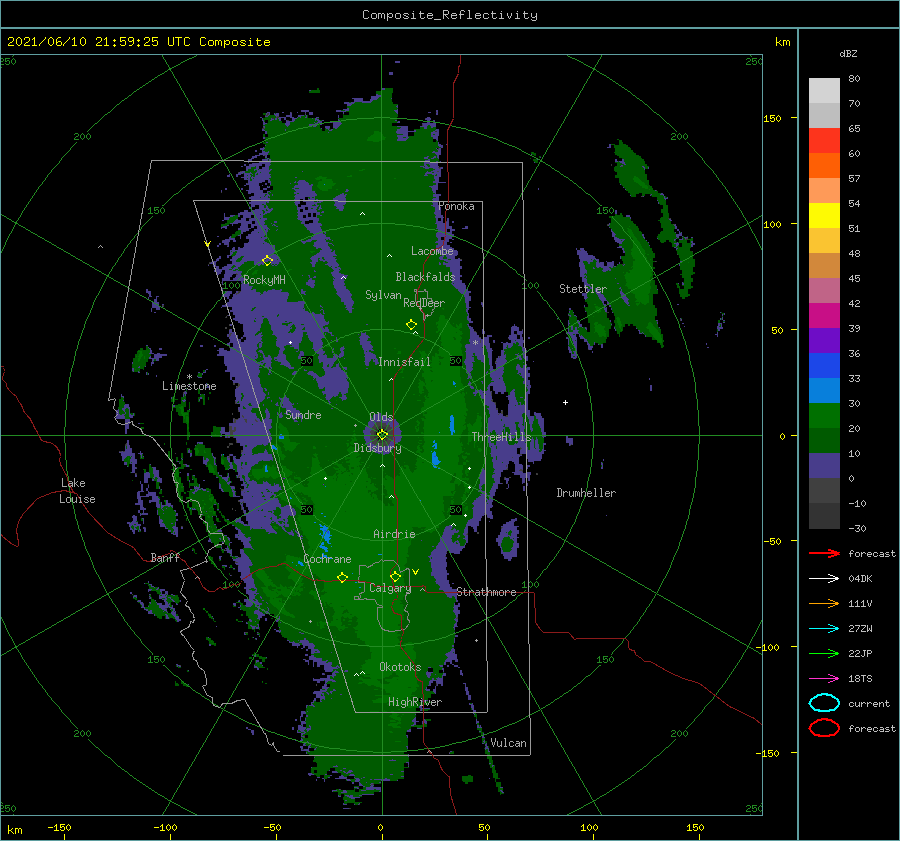Click the RockyMH town label

coord(264,280)
